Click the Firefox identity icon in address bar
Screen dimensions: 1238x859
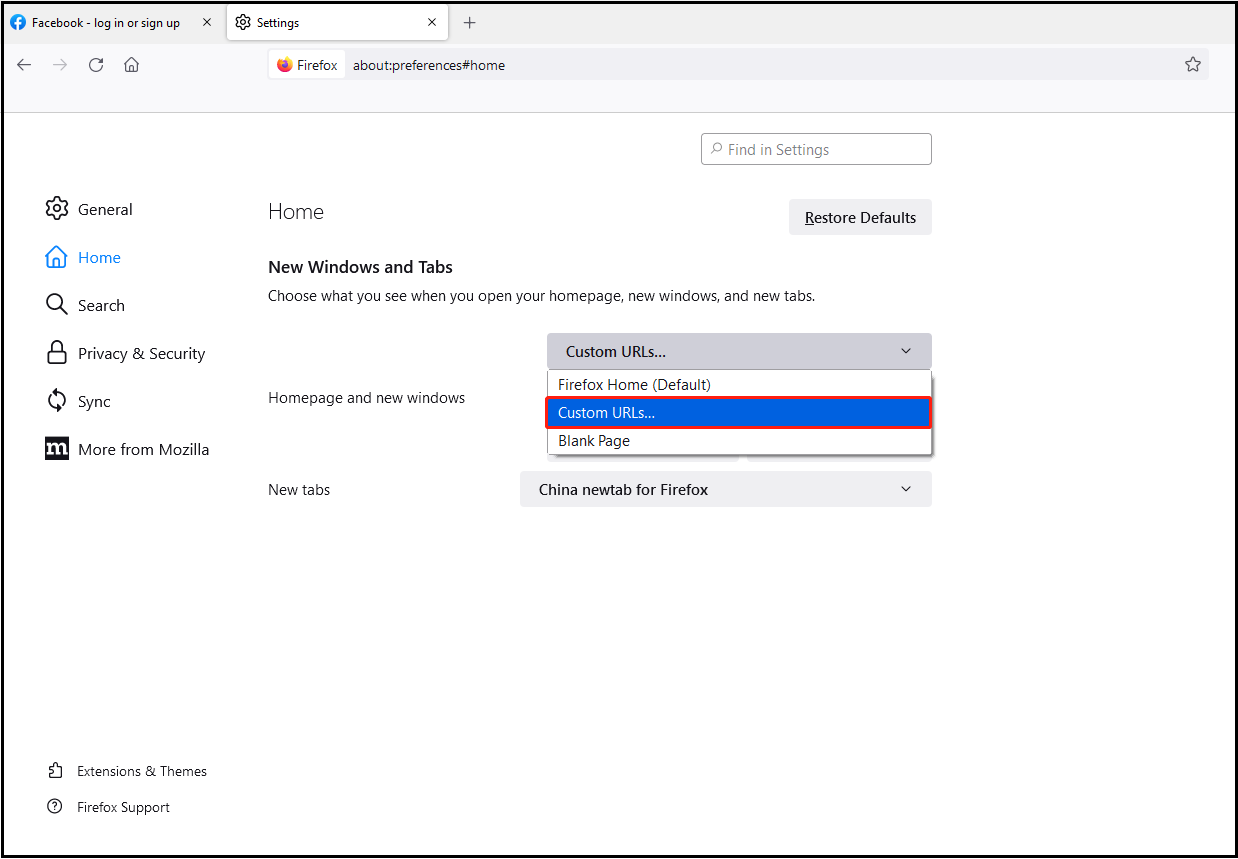coord(285,65)
